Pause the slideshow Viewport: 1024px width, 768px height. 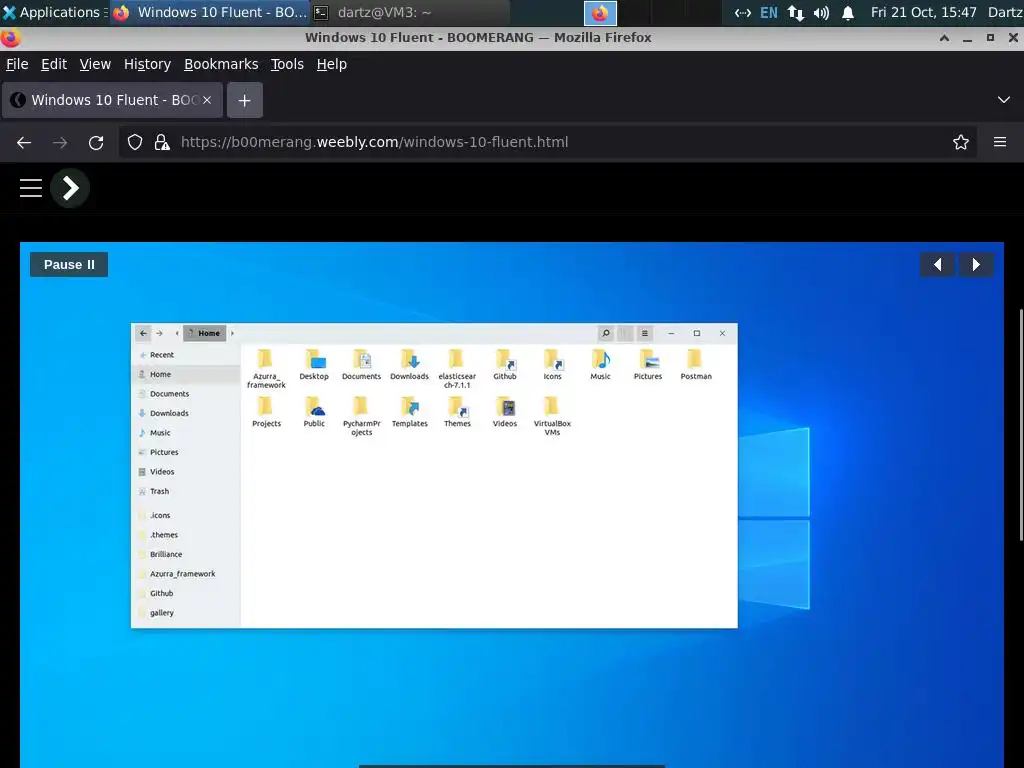coord(69,264)
